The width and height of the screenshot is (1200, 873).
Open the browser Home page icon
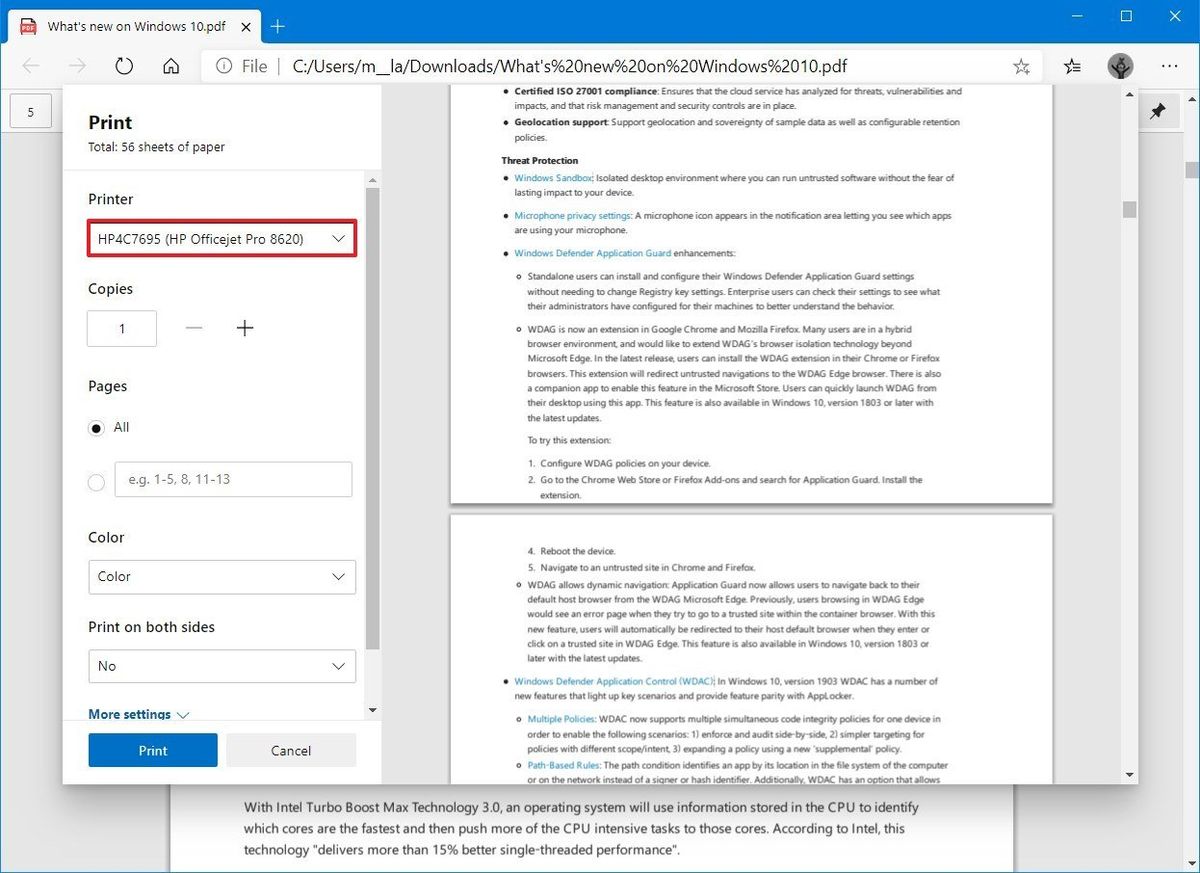(170, 65)
